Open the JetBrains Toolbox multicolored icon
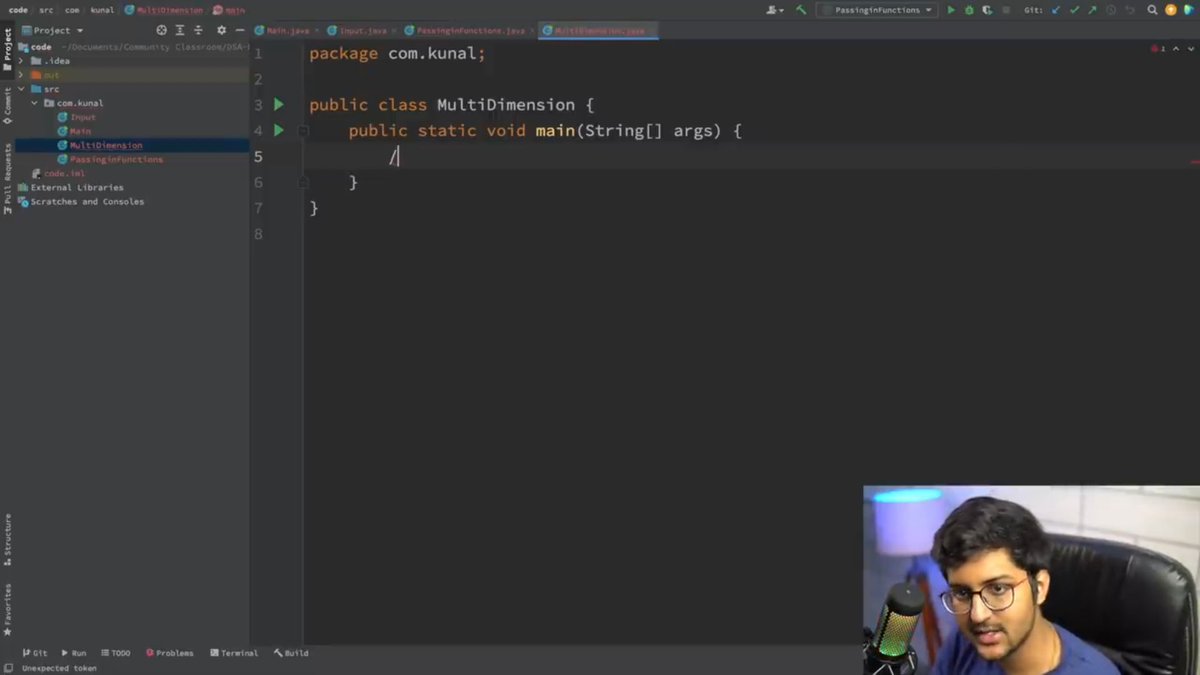The width and height of the screenshot is (1200, 675). point(1189,10)
